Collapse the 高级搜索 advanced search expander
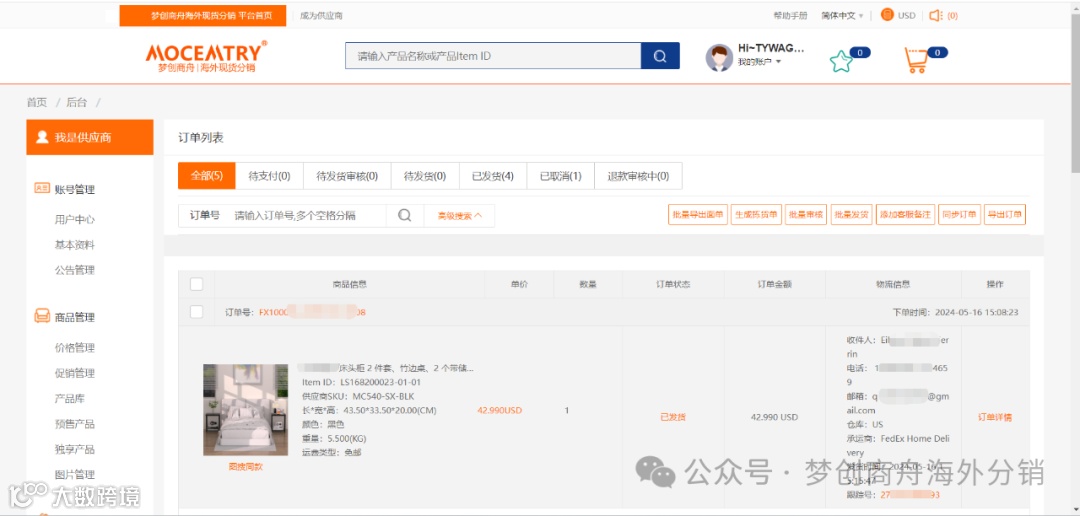Viewport: 1080px width, 516px height. tap(459, 216)
